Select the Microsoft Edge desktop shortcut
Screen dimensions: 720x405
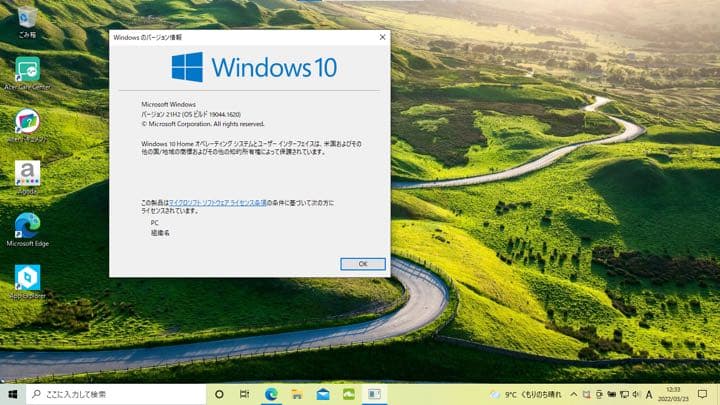coord(27,230)
